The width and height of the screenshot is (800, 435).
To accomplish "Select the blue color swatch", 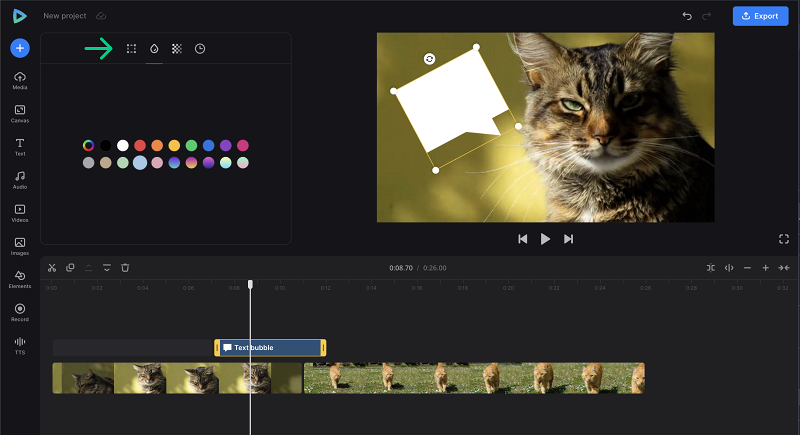I will 208,145.
